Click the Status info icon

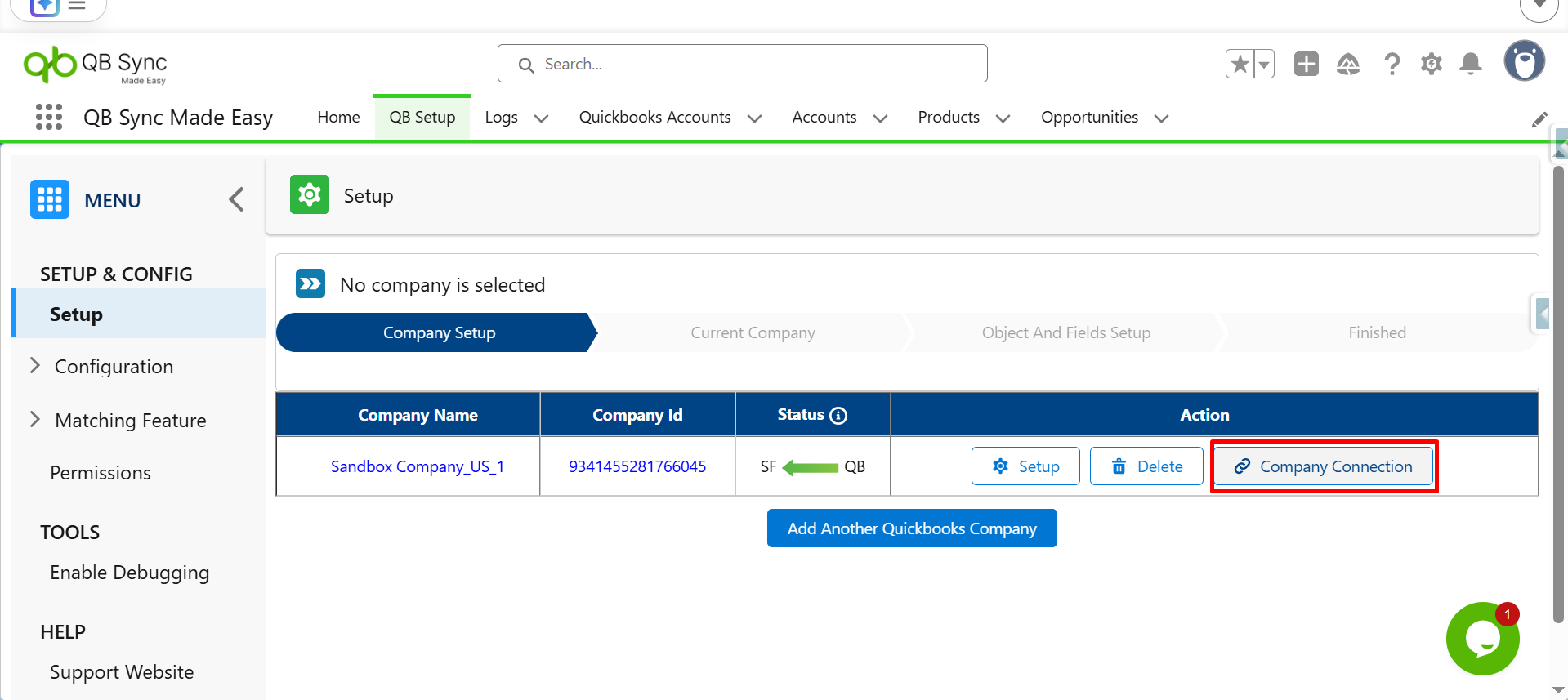coord(838,415)
